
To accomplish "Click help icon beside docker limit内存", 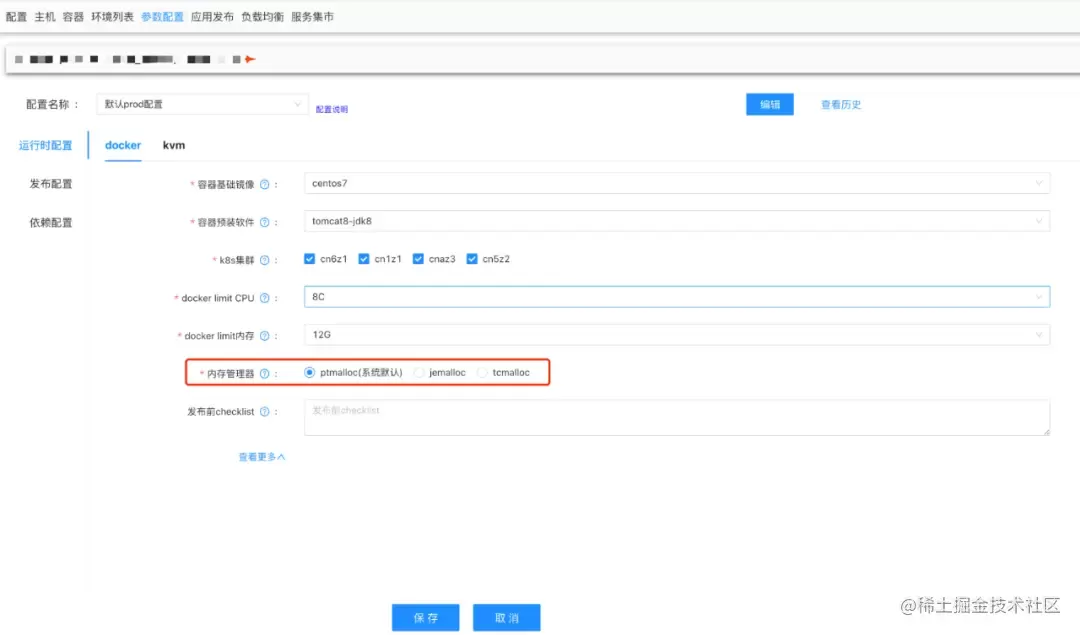I will [x=264, y=336].
